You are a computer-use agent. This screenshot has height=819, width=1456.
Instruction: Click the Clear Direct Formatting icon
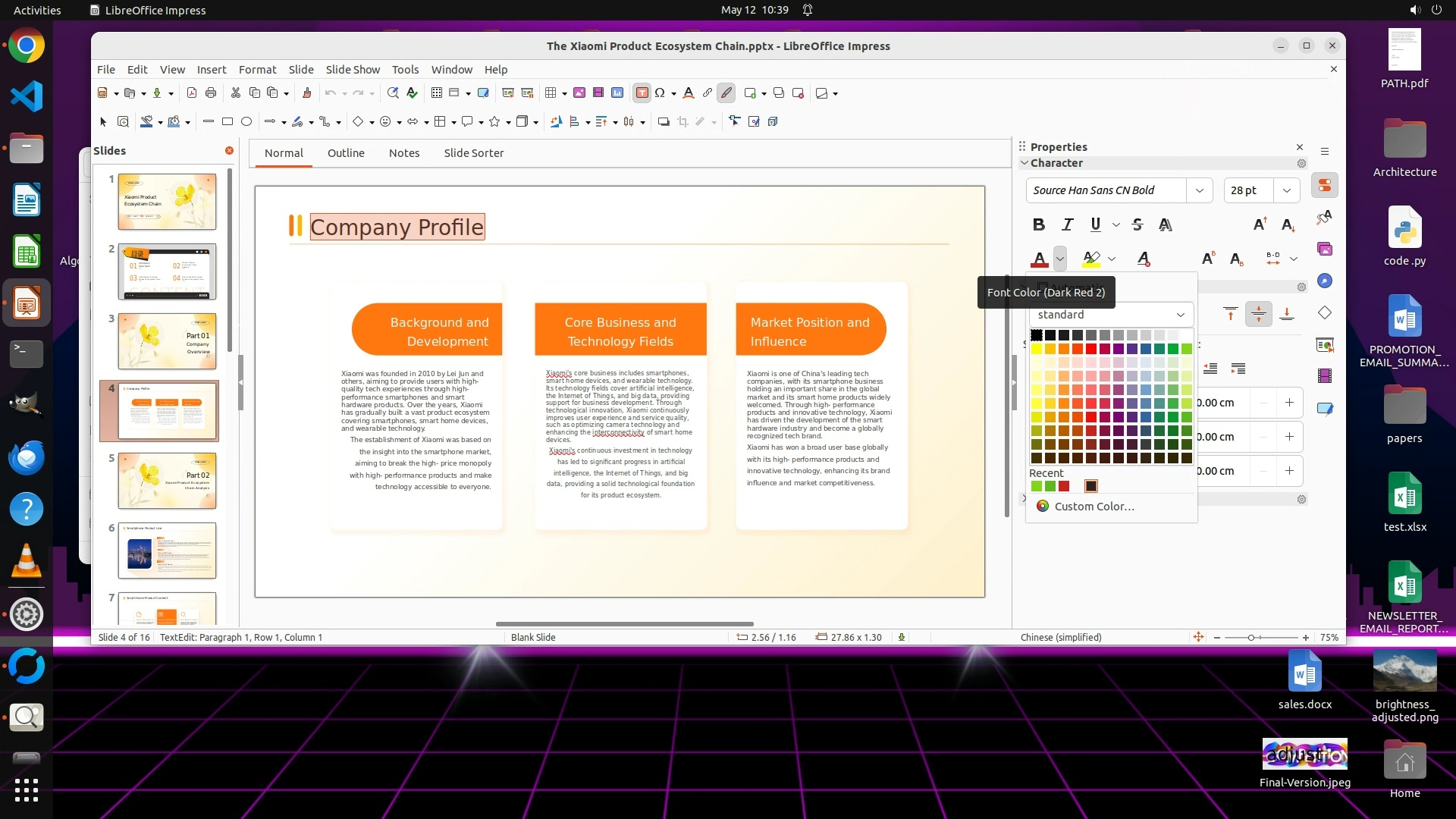point(1144,259)
